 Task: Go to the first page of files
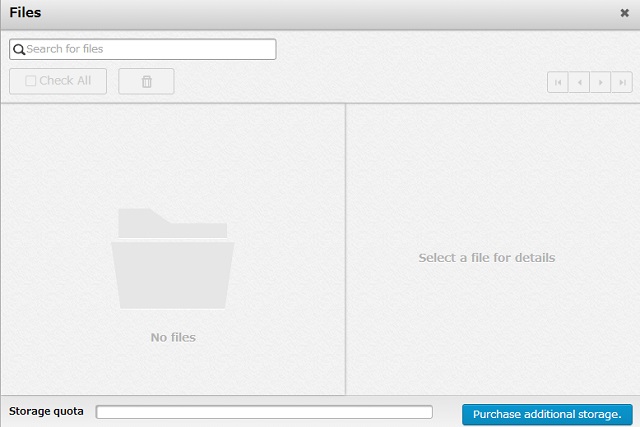click(x=558, y=82)
